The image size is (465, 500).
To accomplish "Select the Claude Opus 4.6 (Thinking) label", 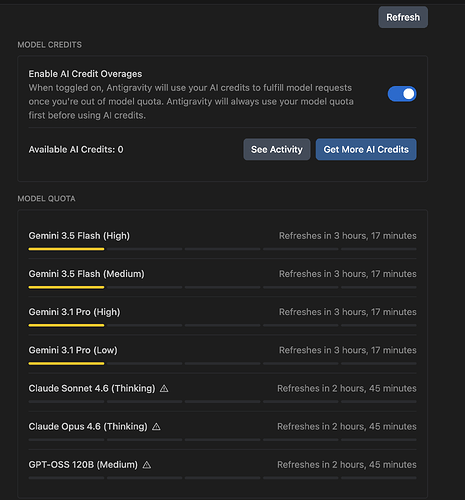I will pos(88,426).
